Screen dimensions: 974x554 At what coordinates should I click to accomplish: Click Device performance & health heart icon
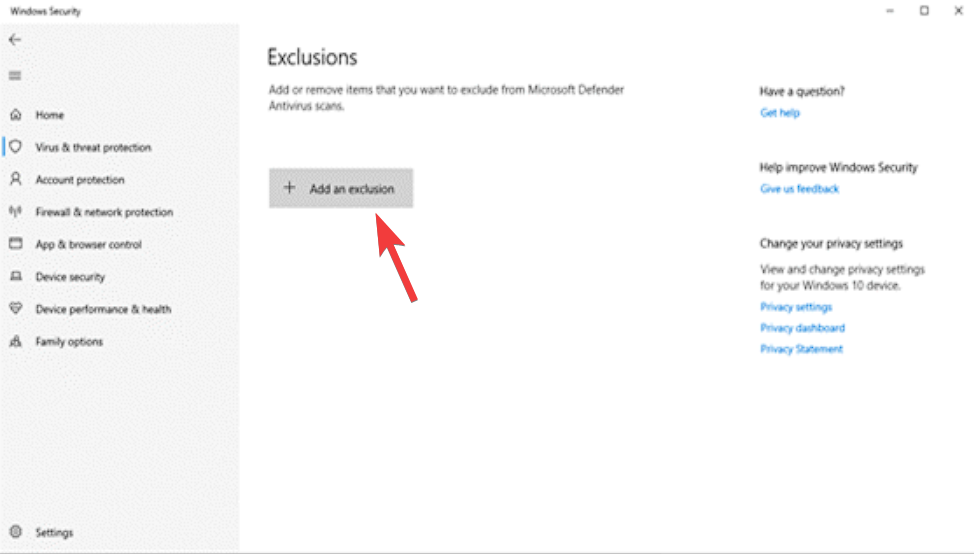[15, 309]
